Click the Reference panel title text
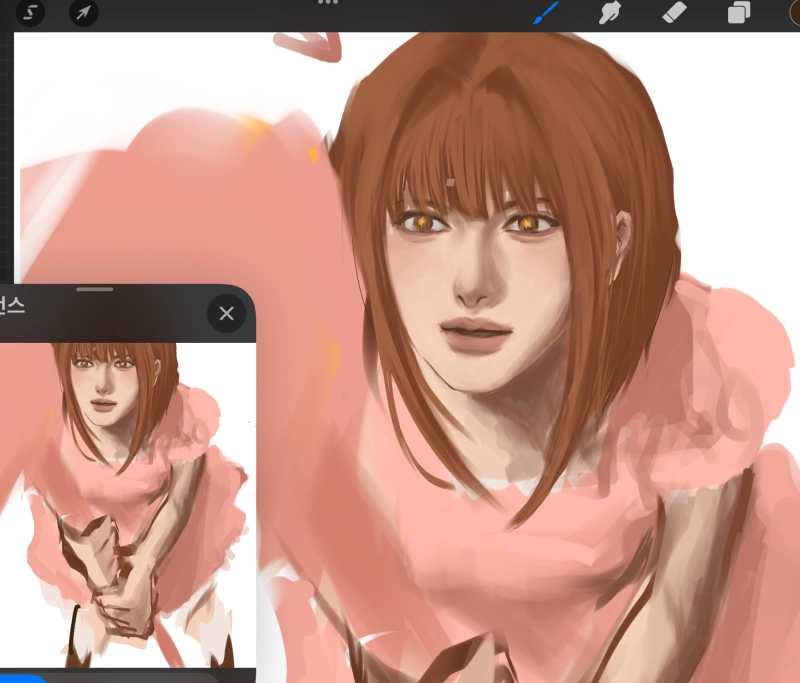Screen dimensions: 800x683 pyautogui.click(x=12, y=307)
